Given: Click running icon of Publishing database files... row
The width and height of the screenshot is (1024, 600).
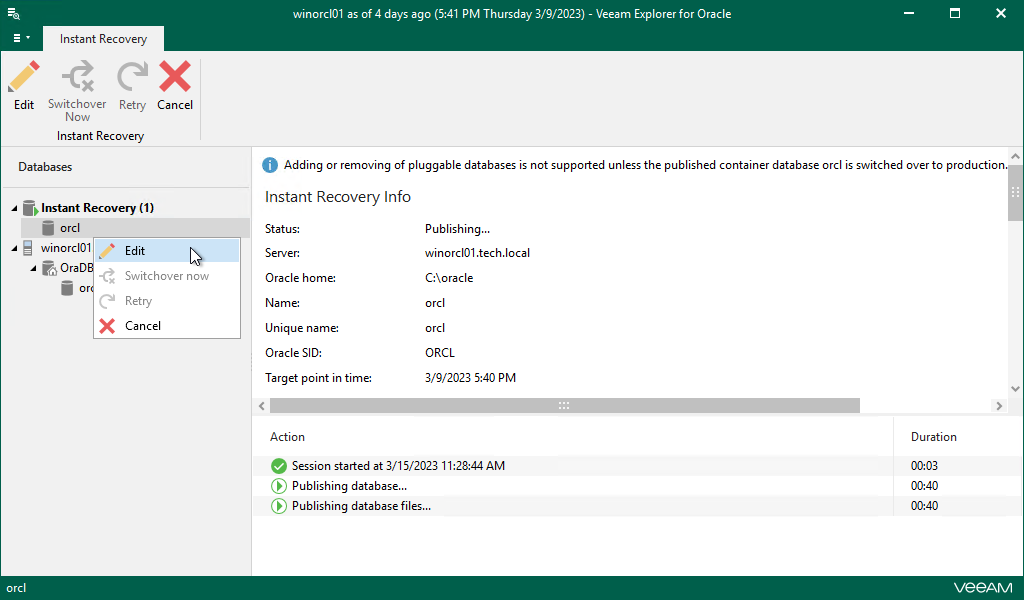Looking at the screenshot, I should click(x=279, y=506).
